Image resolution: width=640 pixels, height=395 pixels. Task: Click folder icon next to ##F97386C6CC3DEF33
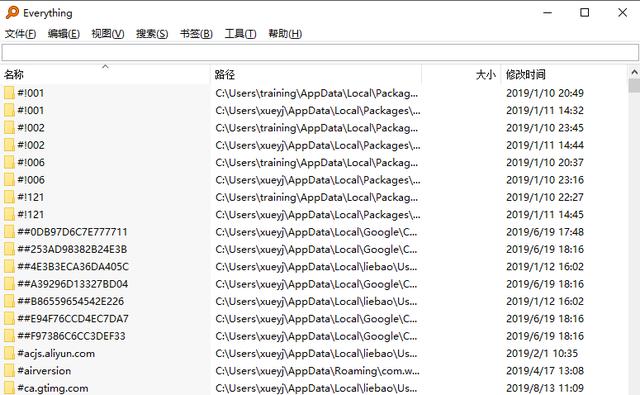[x=9, y=336]
